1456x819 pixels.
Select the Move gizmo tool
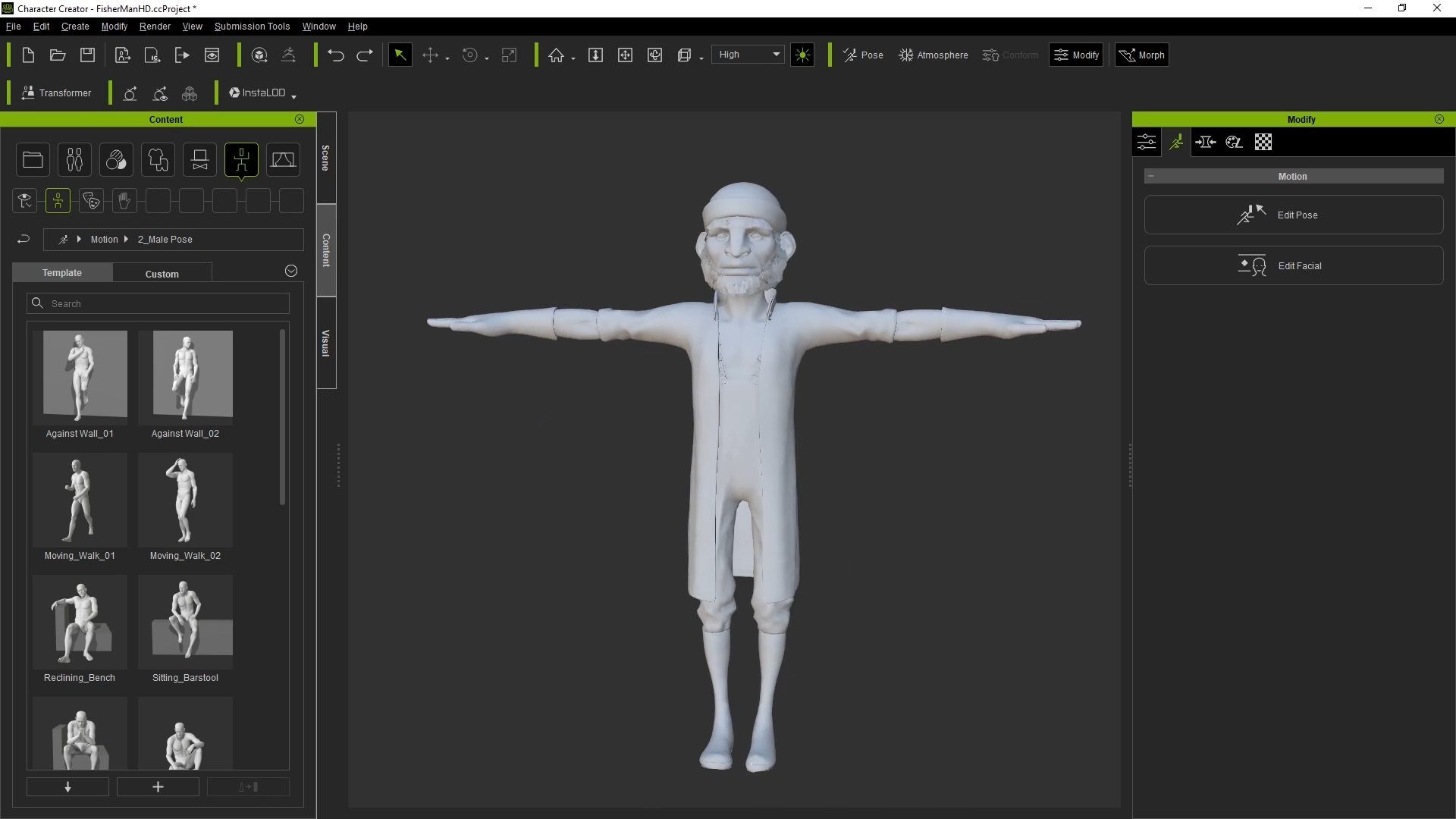point(430,55)
